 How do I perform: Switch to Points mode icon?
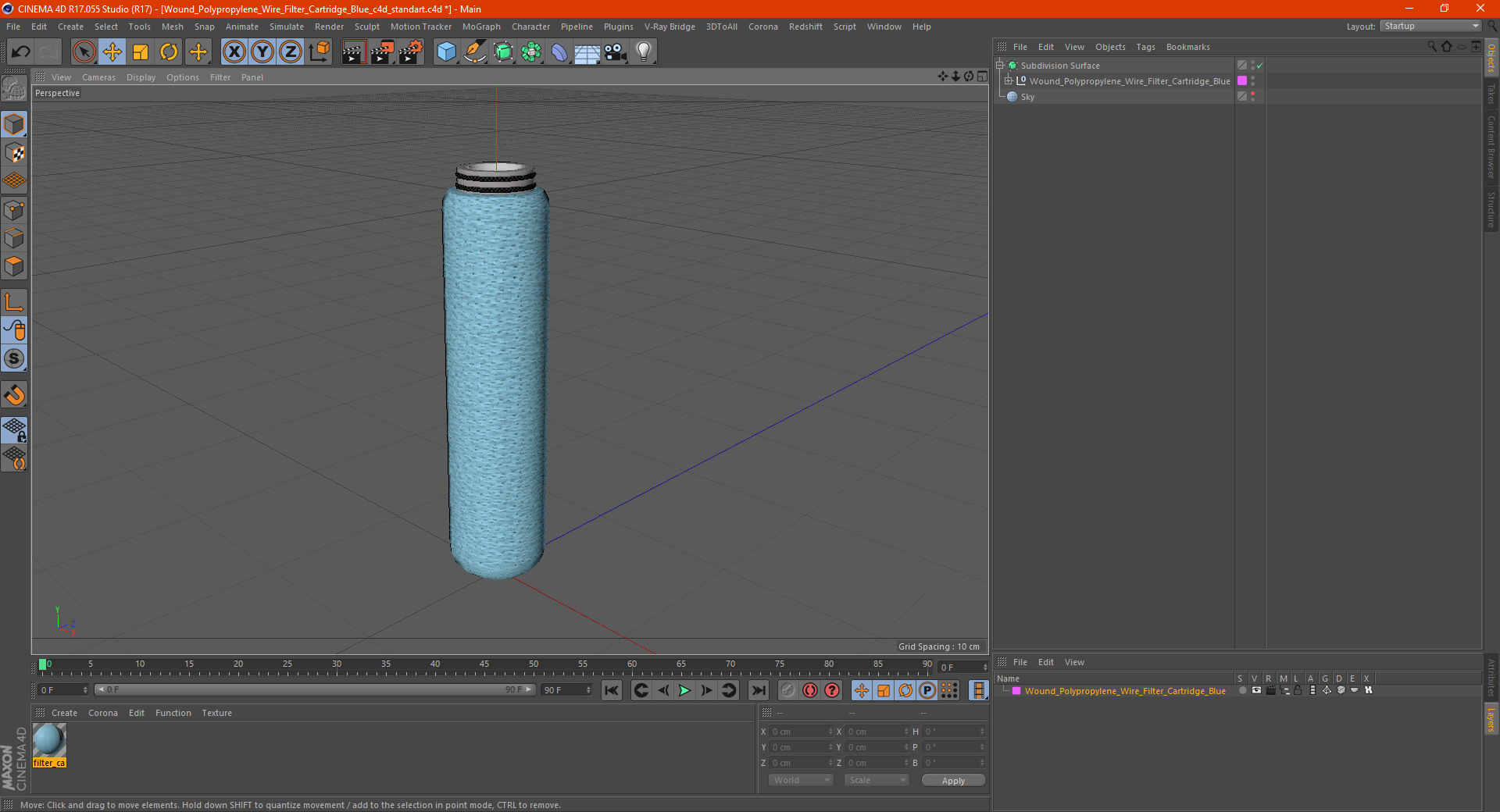point(14,210)
